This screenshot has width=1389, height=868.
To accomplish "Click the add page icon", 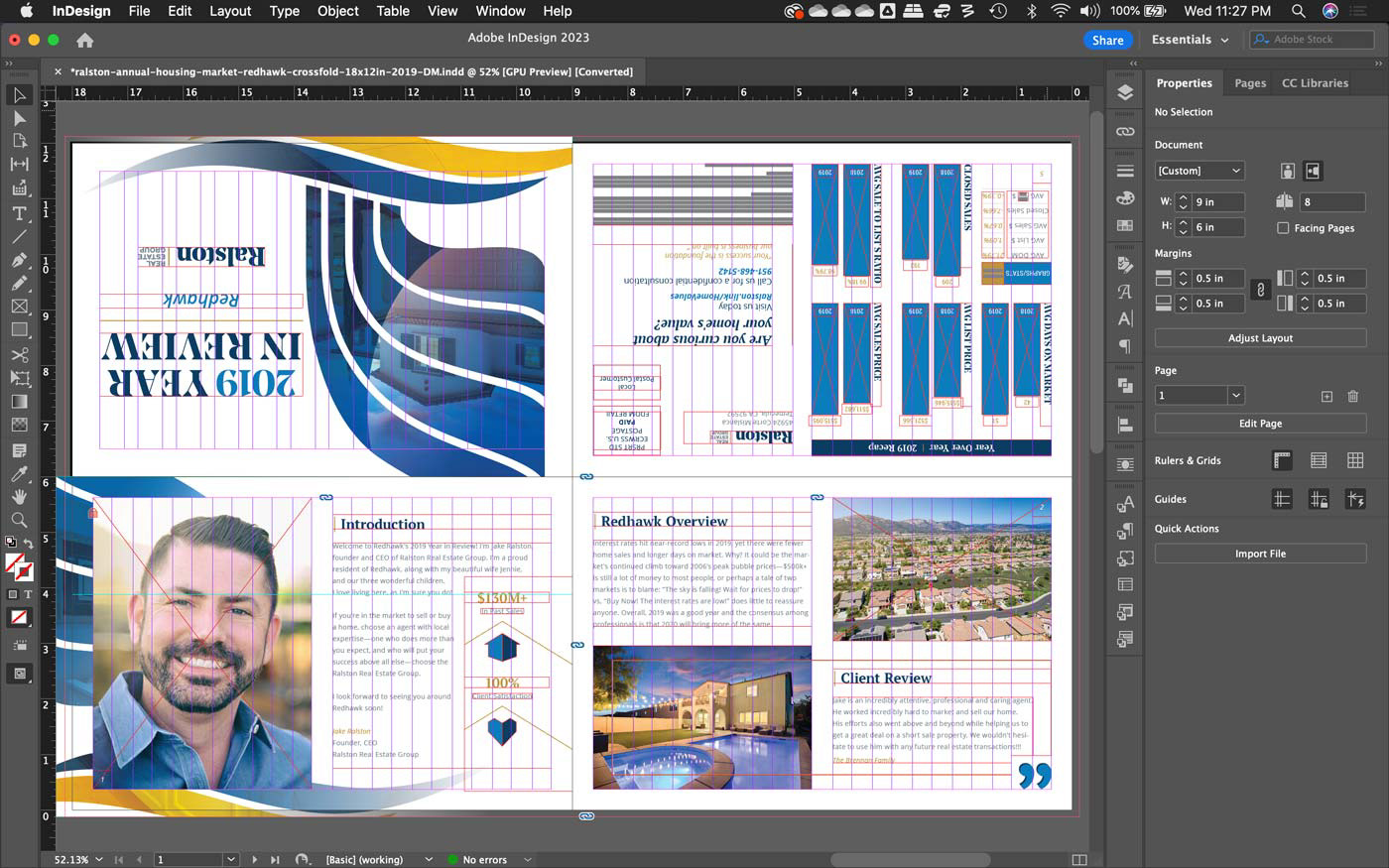I will click(x=1326, y=396).
